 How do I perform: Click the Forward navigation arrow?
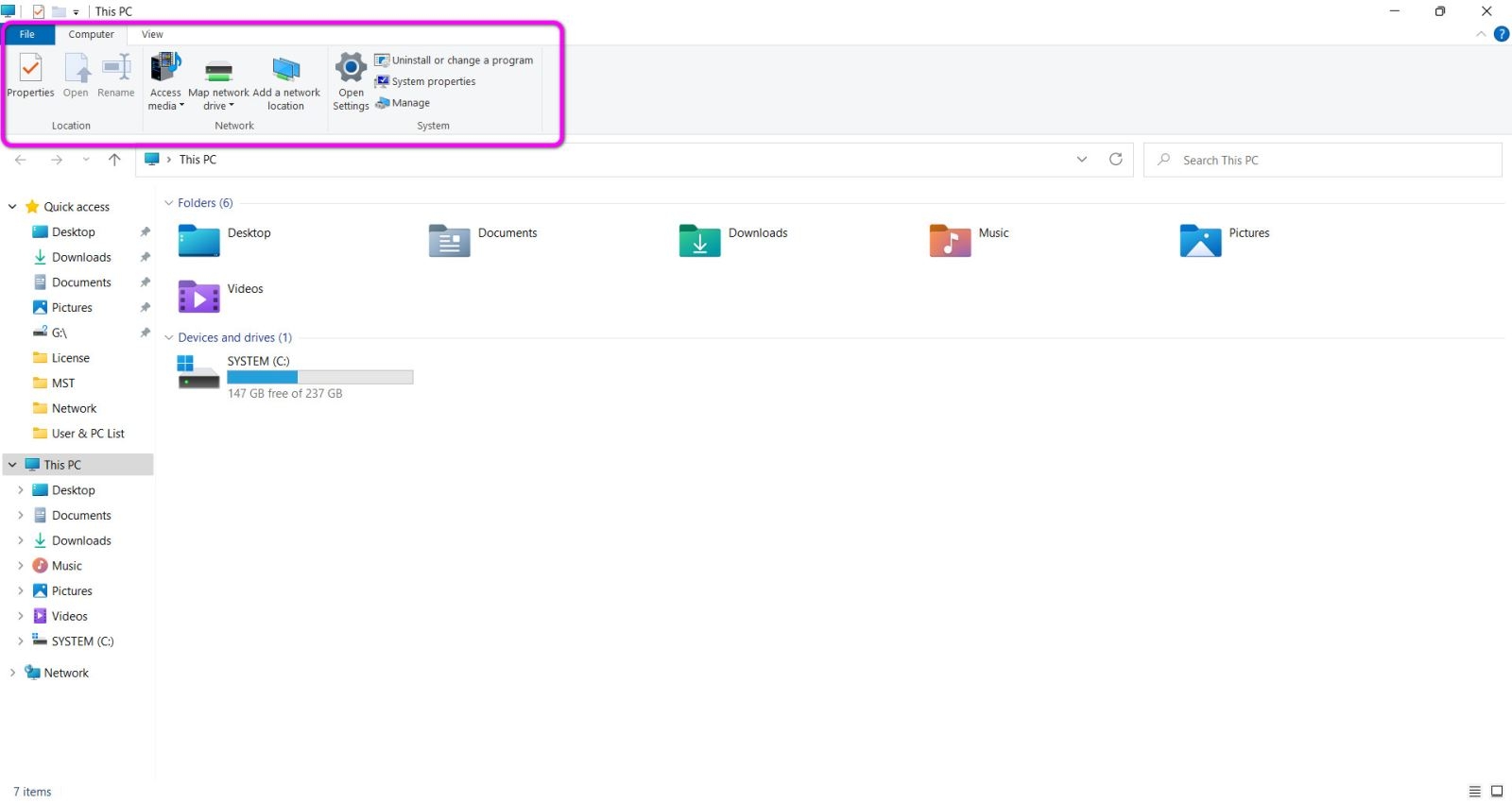(57, 160)
